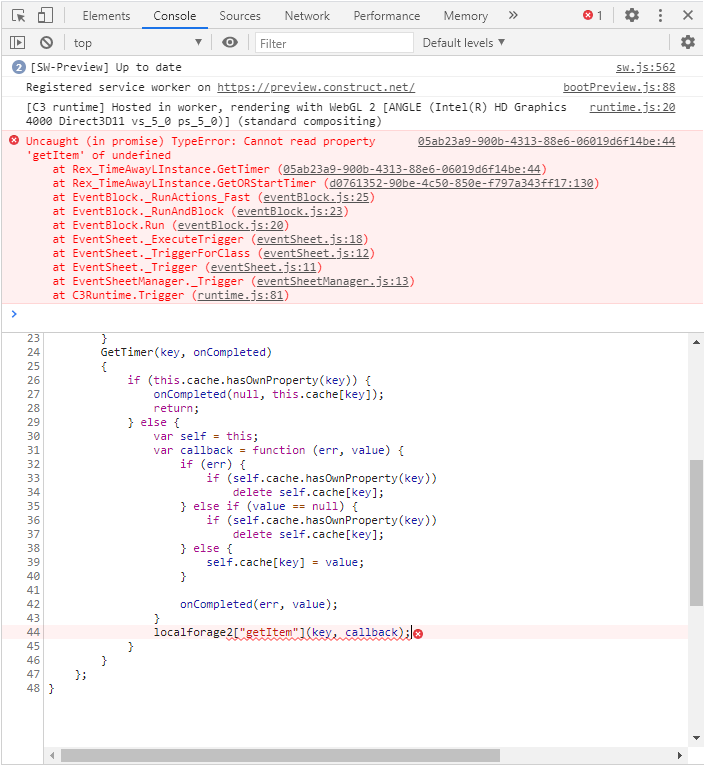
Task: Toggle the live expression eye icon
Action: (230, 43)
